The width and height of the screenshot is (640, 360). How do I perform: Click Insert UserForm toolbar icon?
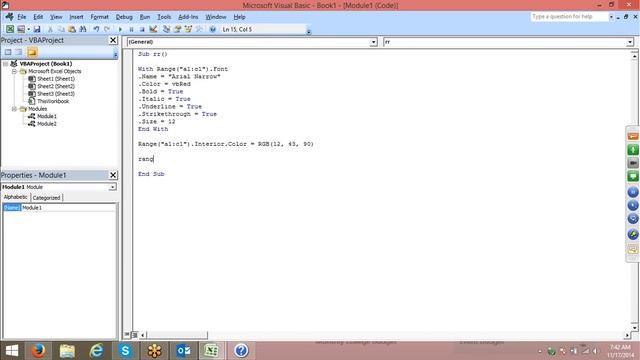click(21, 29)
